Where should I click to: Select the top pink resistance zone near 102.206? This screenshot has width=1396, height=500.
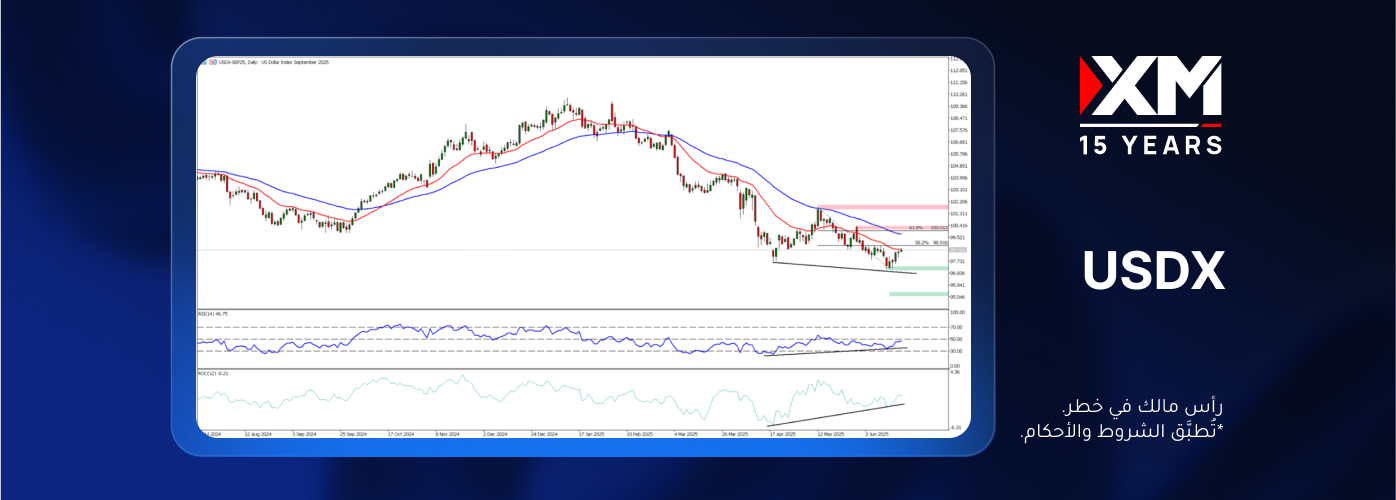click(x=881, y=207)
